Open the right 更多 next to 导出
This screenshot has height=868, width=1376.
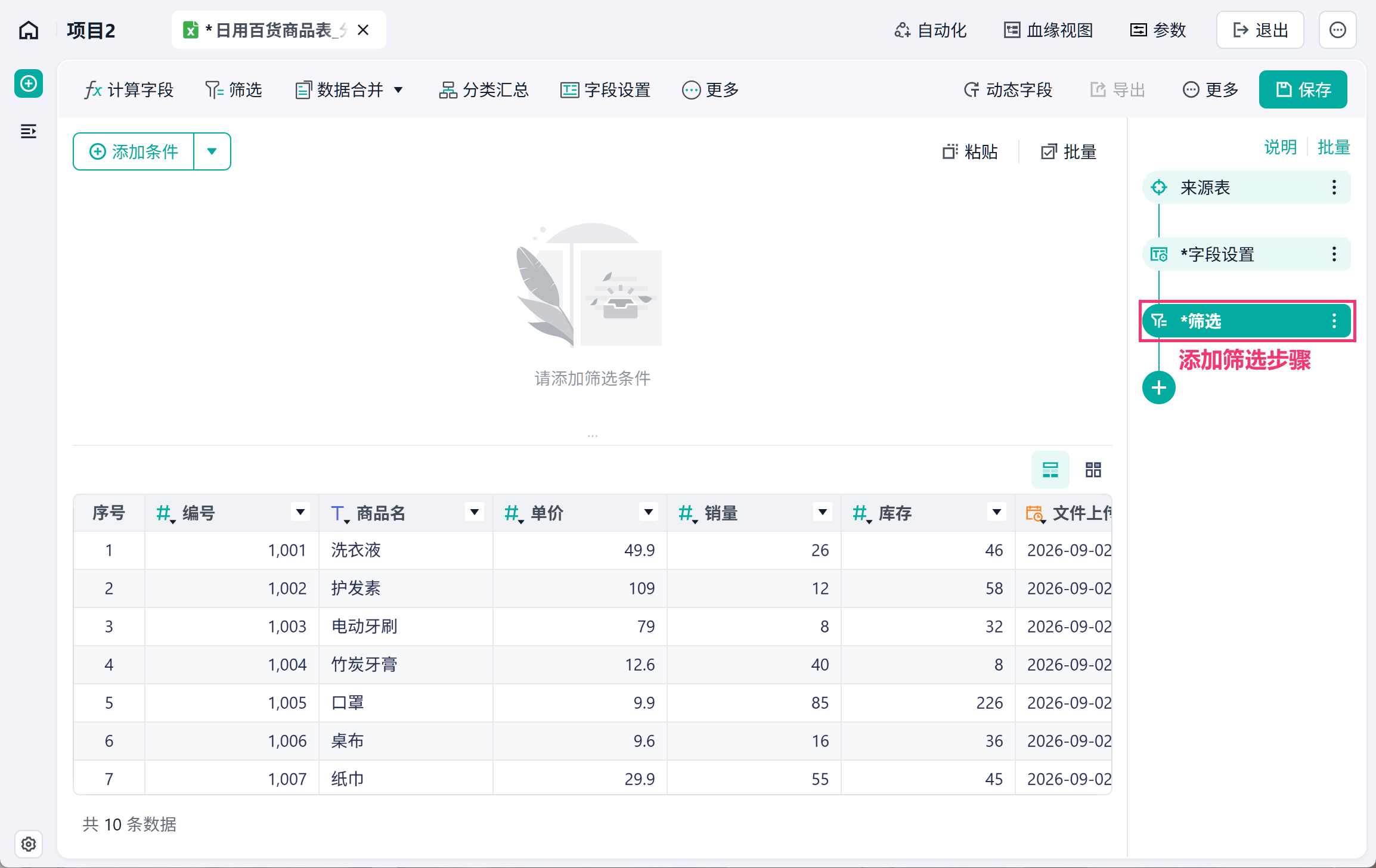1210,90
